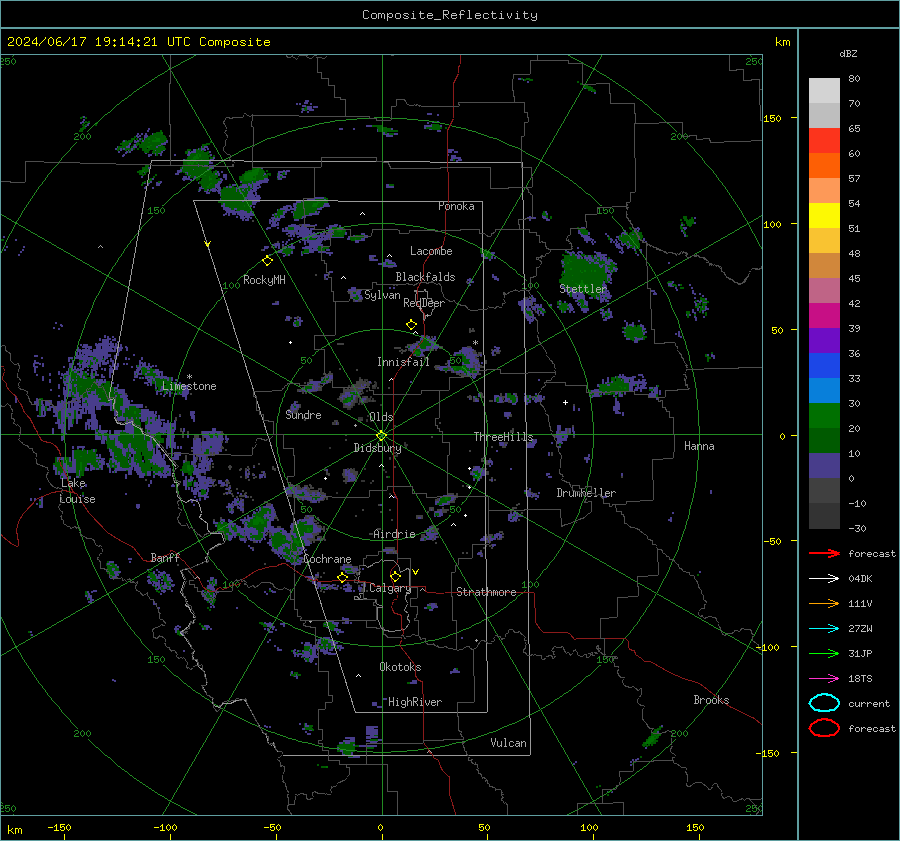Screen dimensions: 900x841
Task: Click the yellow diamond marker above Calgary
Action: (395, 576)
